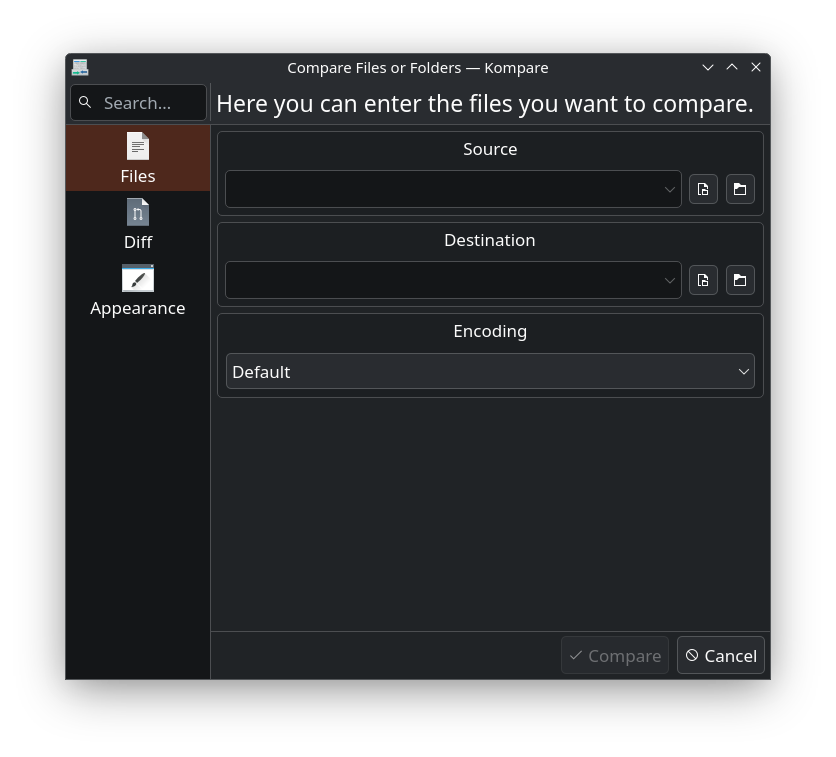Screen dimensions: 836x757
Task: Open the Destination path dropdown
Action: [x=669, y=280]
